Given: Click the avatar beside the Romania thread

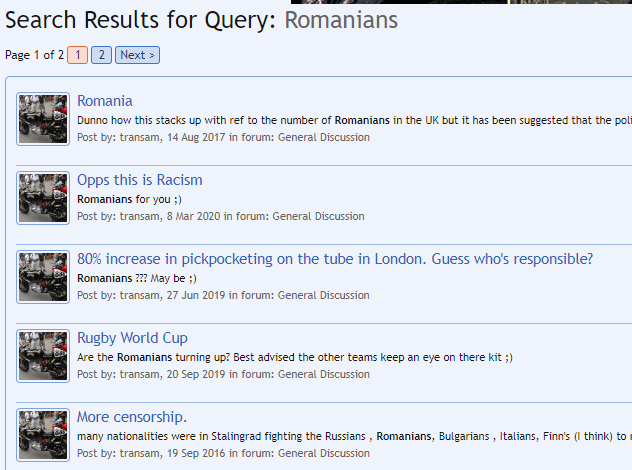Looking at the screenshot, I should 43,119.
